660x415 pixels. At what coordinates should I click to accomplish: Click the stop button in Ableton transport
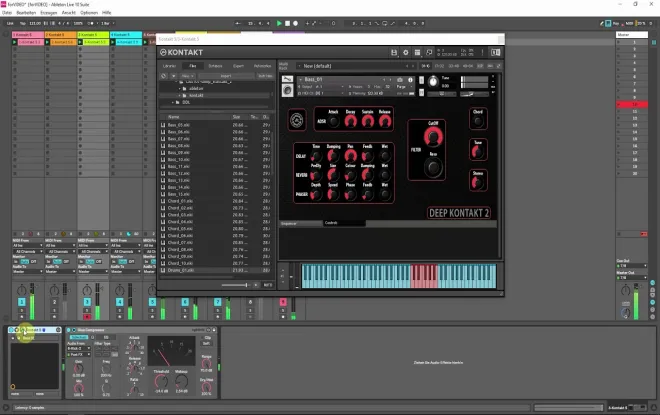[287, 24]
